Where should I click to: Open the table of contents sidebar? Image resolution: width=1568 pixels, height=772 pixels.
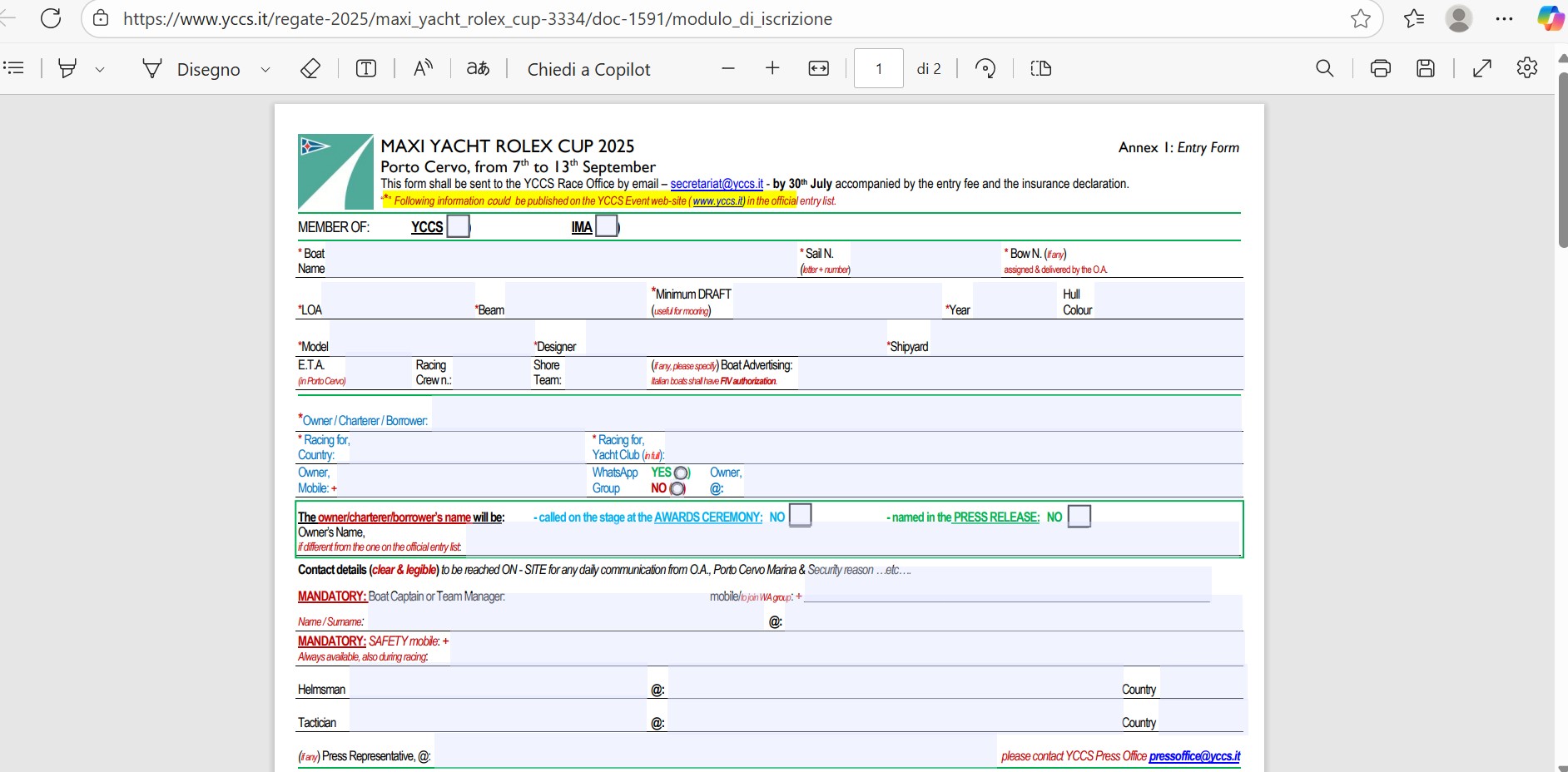(14, 68)
